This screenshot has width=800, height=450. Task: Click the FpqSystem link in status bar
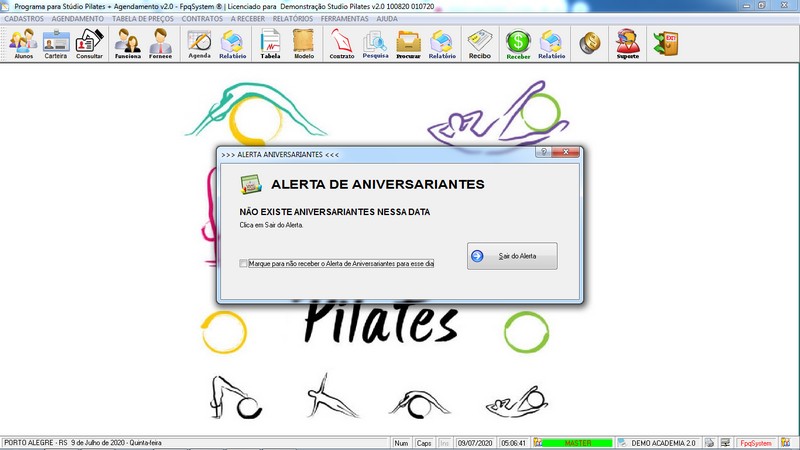coord(756,443)
